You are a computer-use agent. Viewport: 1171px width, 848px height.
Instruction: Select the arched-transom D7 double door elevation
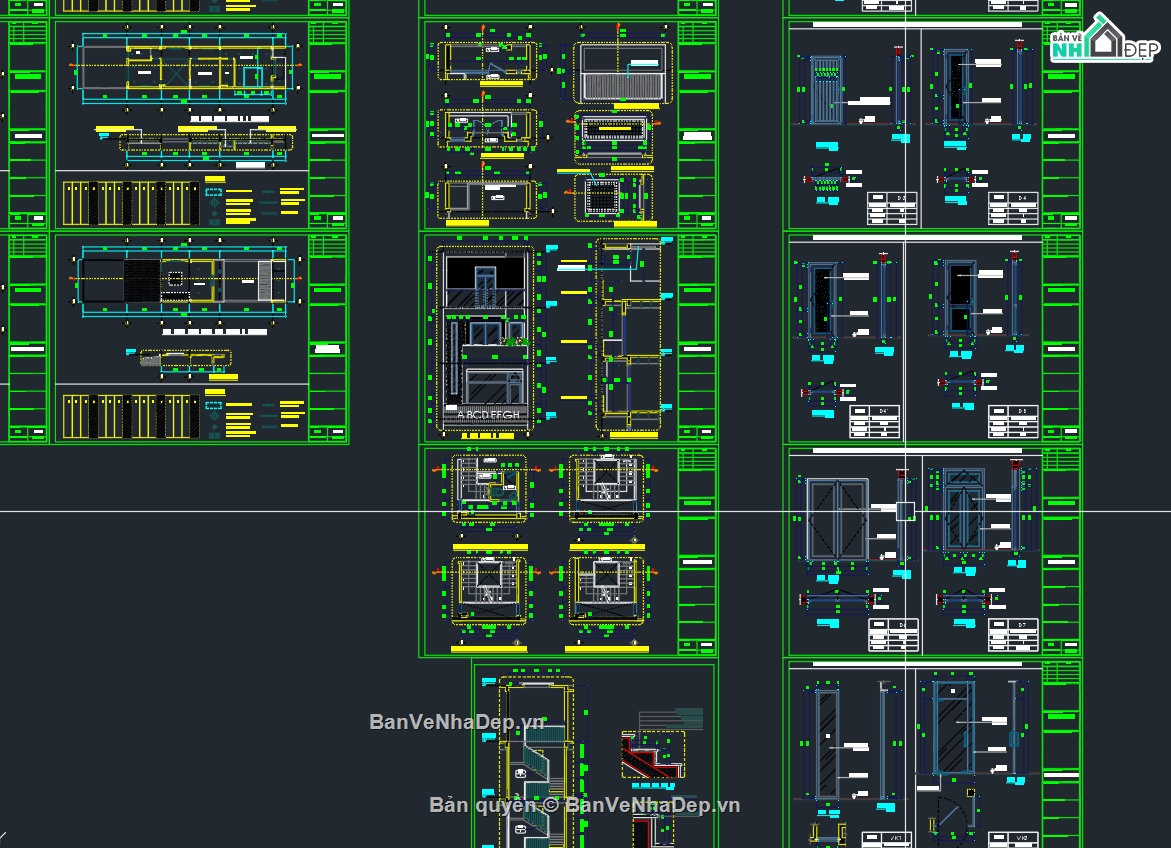tap(963, 510)
